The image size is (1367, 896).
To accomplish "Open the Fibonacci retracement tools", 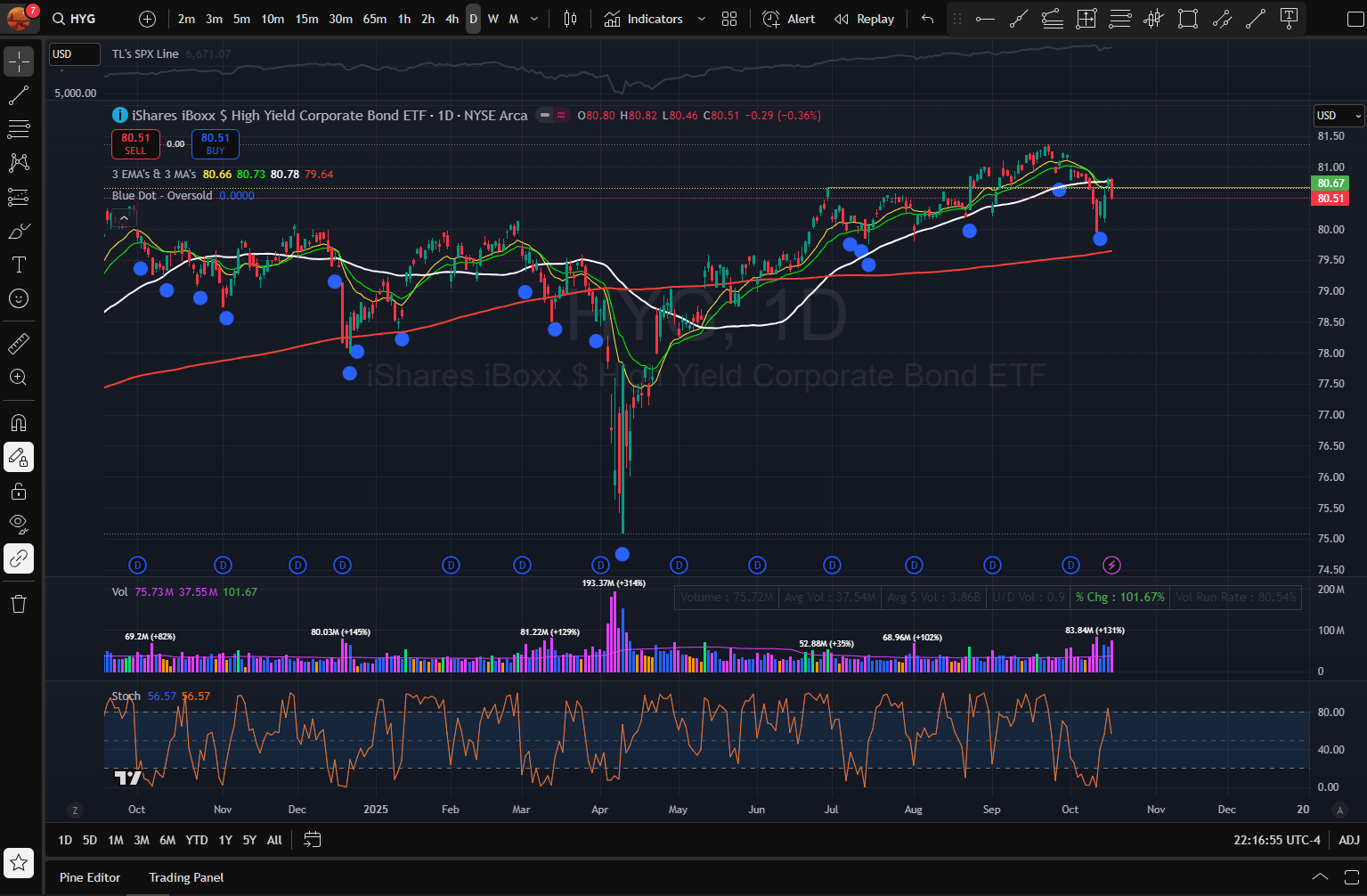I will click(19, 129).
